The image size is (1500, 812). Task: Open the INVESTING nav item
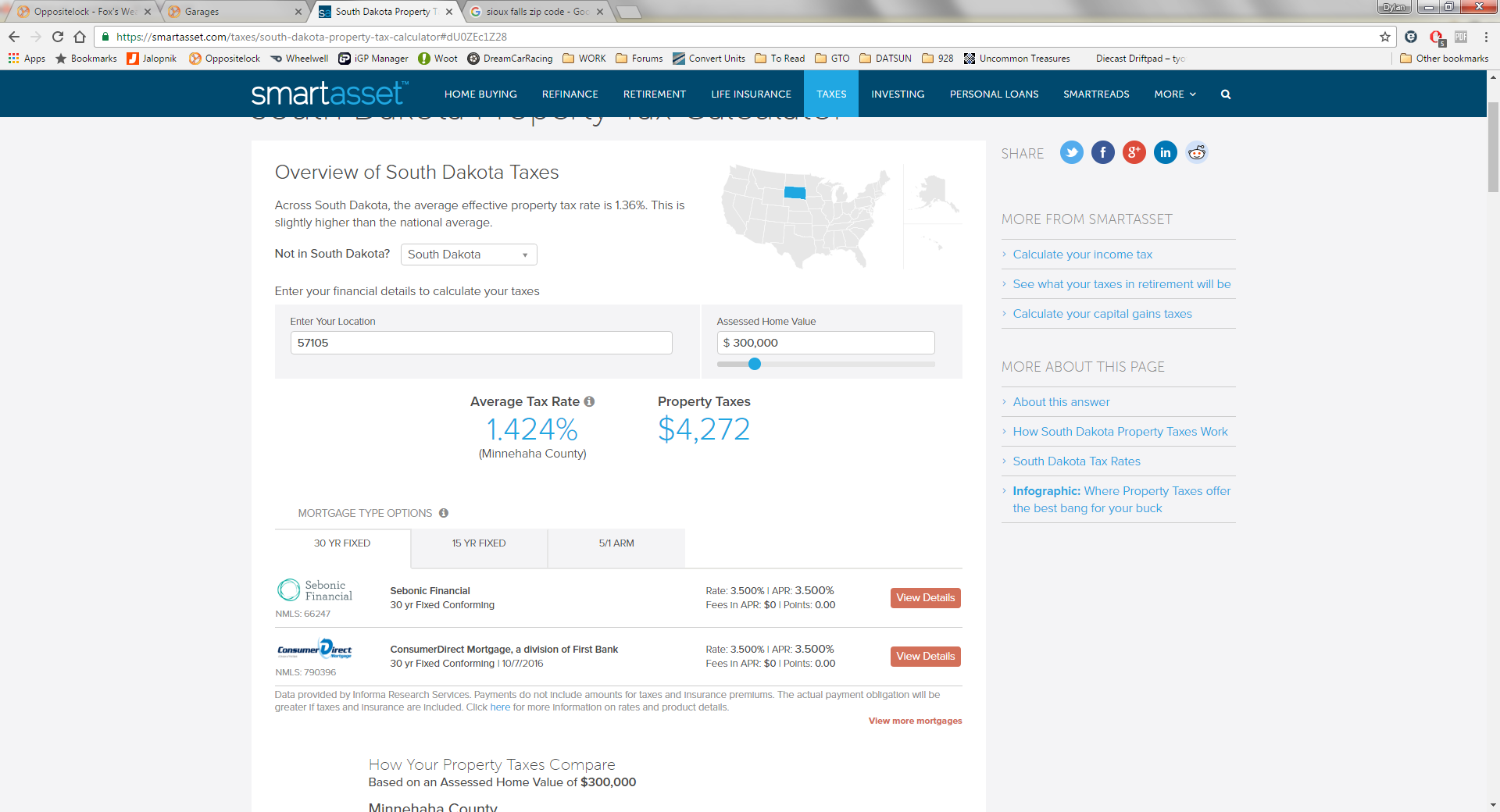[x=898, y=94]
